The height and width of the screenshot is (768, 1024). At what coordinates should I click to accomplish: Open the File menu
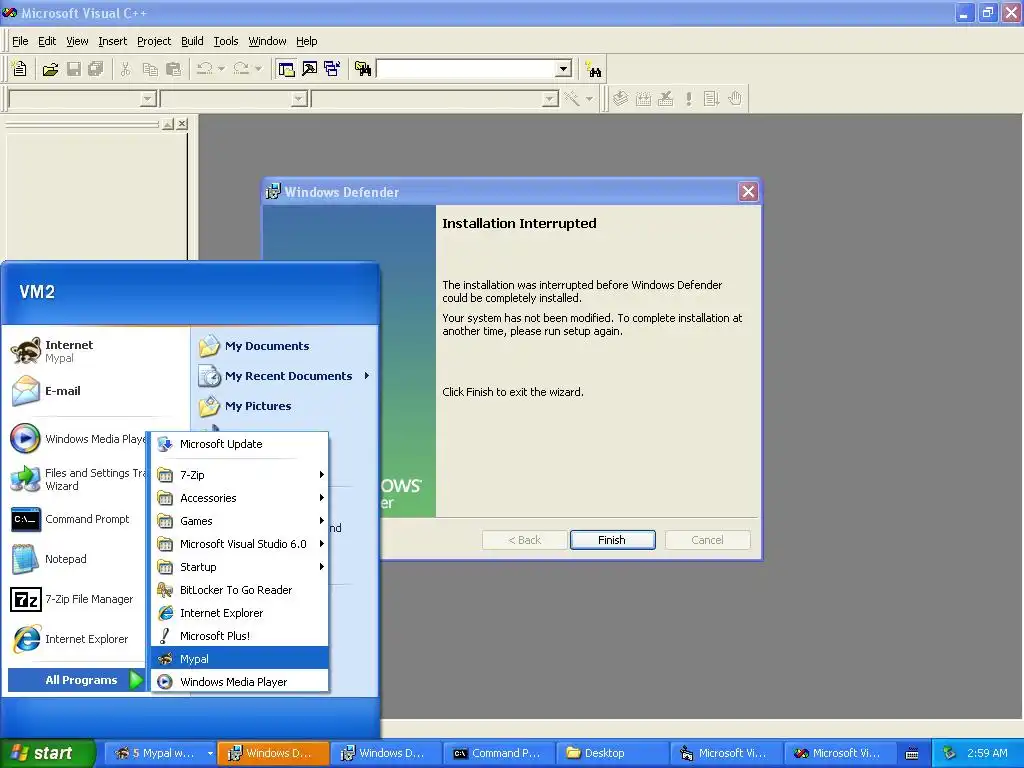tap(20, 41)
